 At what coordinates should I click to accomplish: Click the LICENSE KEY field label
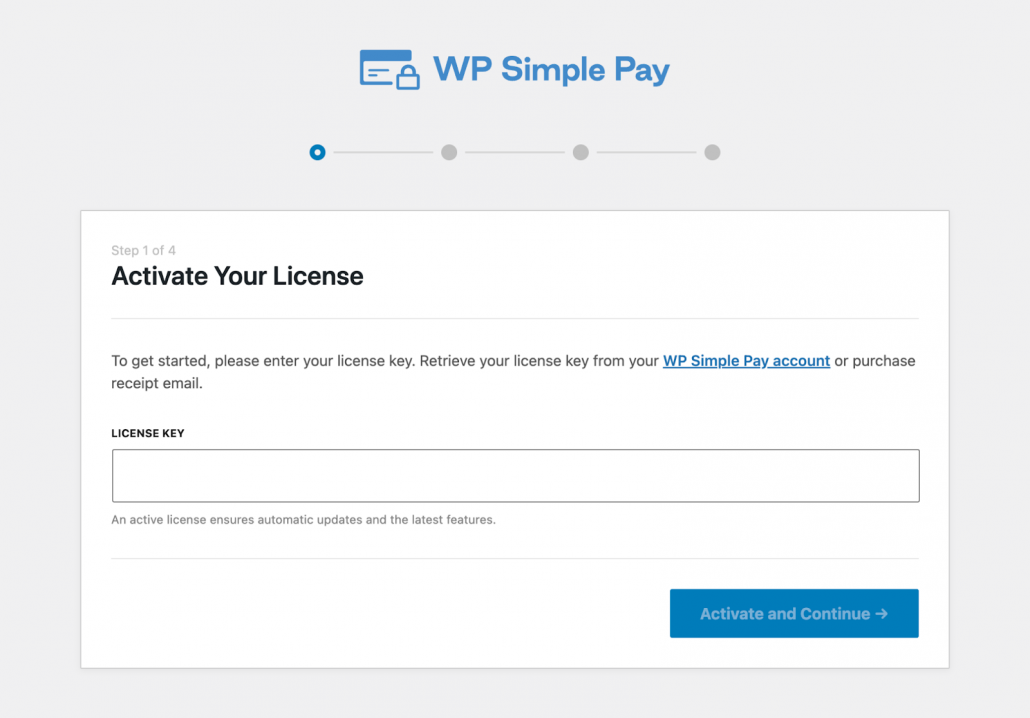(148, 434)
